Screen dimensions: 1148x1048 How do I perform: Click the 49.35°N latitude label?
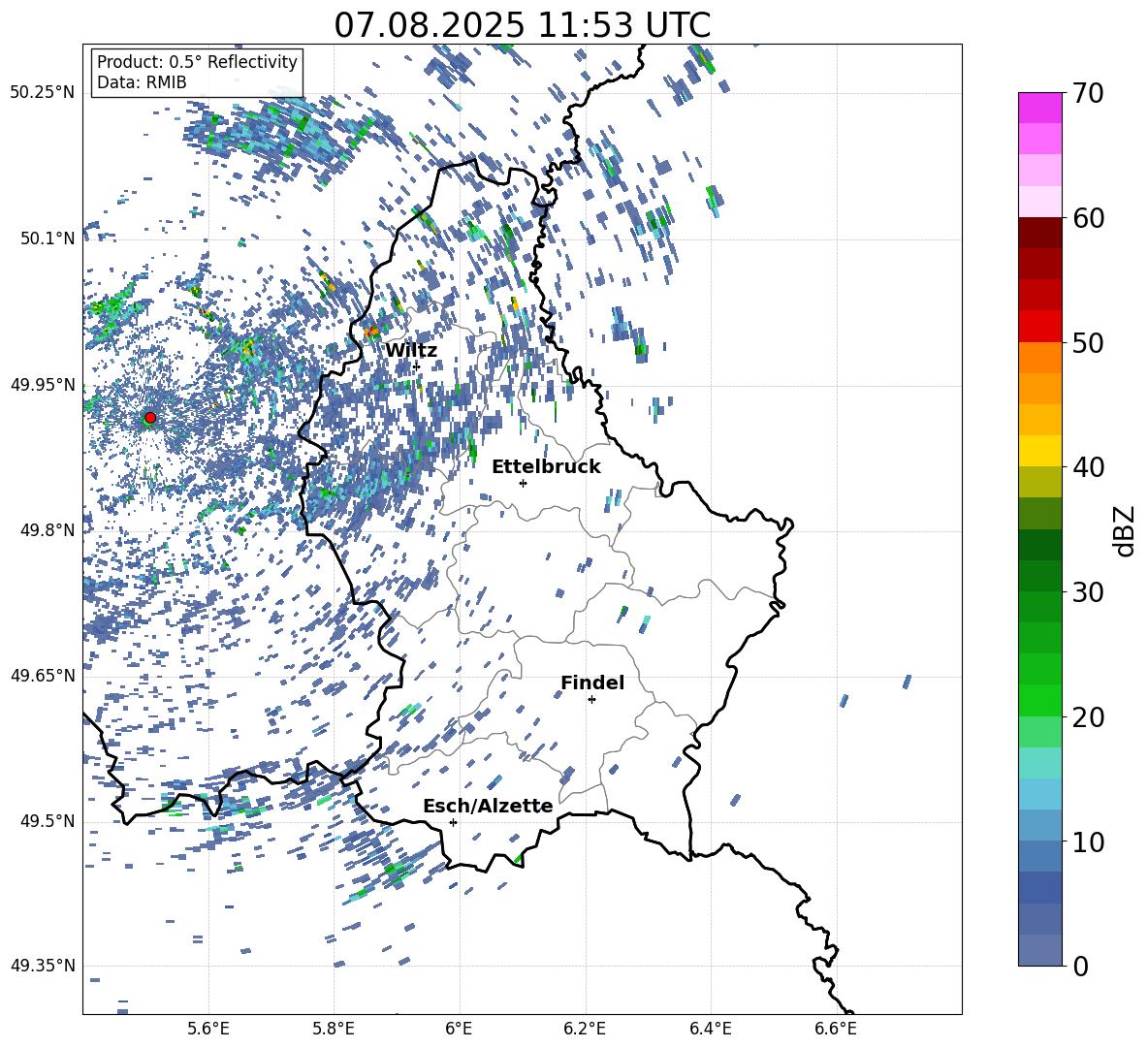[43, 966]
